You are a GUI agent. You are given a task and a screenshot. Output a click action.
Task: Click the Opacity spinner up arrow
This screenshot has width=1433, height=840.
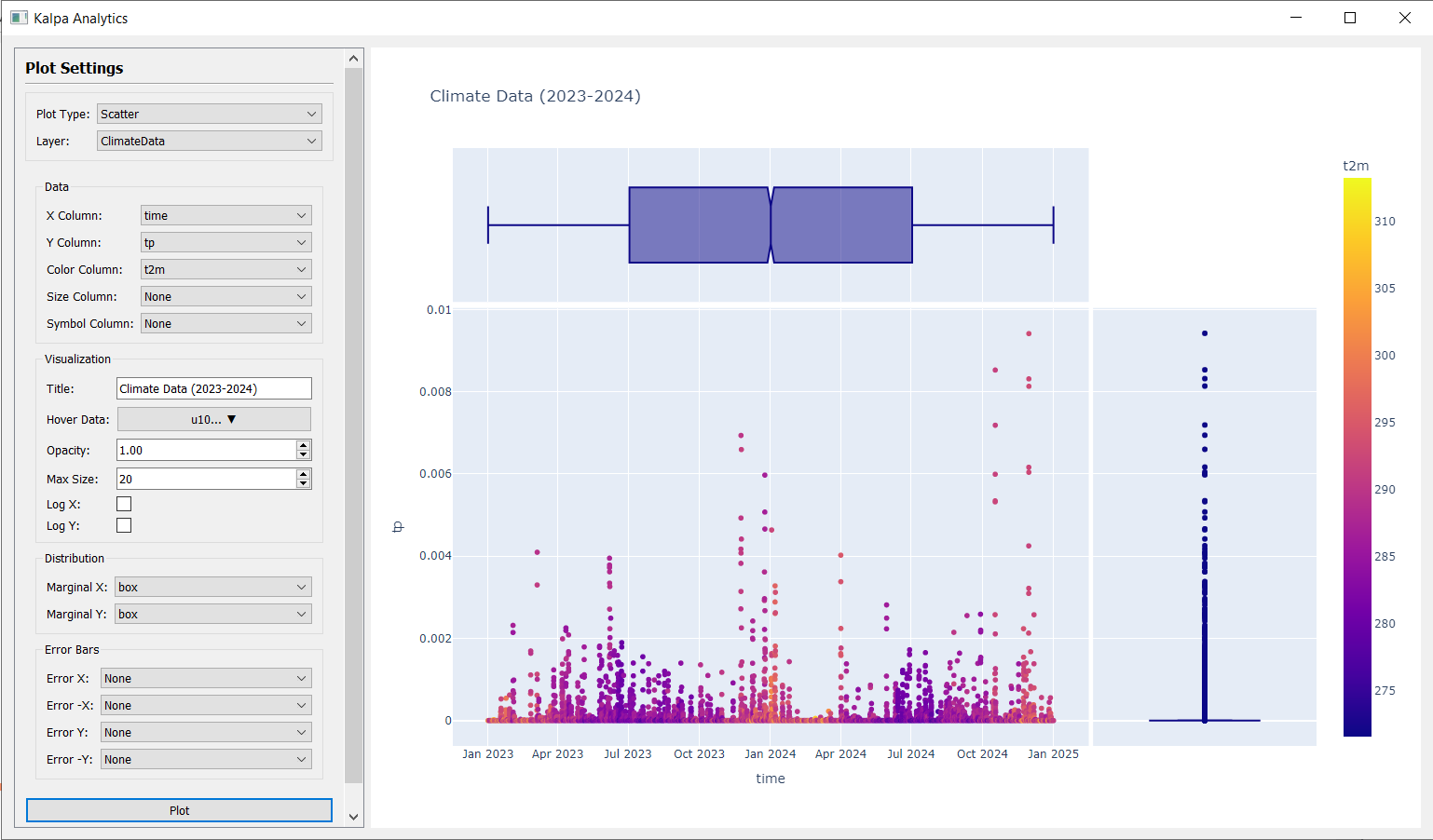click(303, 445)
